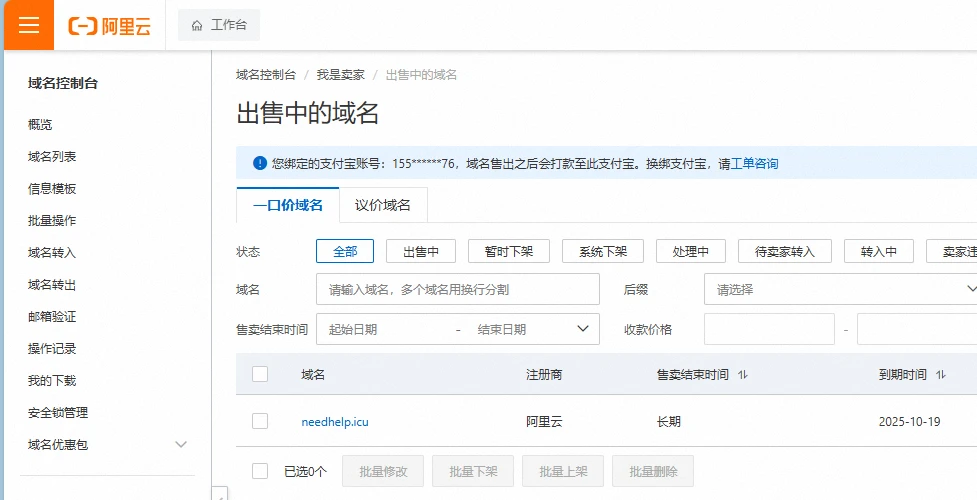Open the 后缀 suffix dropdown
This screenshot has height=500, width=977.
[840, 289]
